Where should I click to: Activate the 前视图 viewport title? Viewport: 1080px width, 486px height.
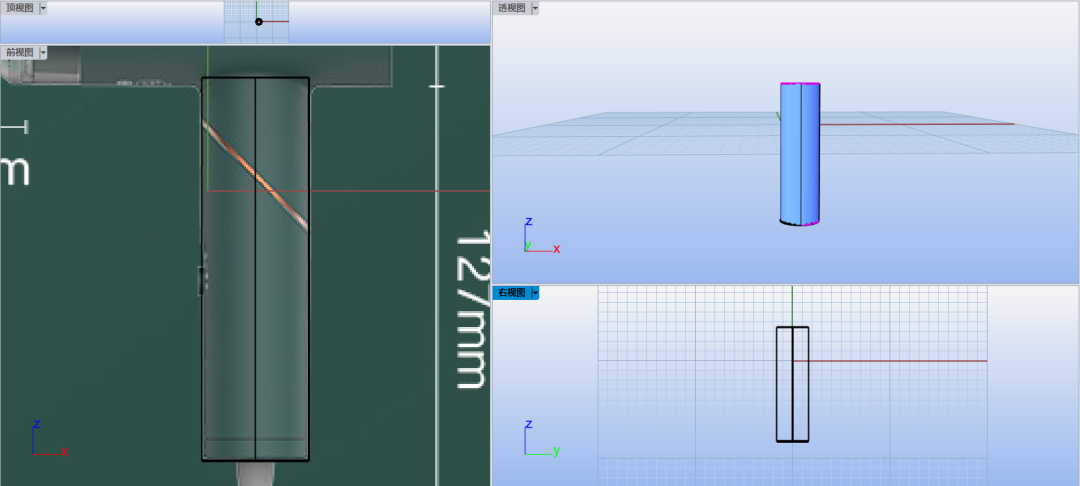coord(20,52)
